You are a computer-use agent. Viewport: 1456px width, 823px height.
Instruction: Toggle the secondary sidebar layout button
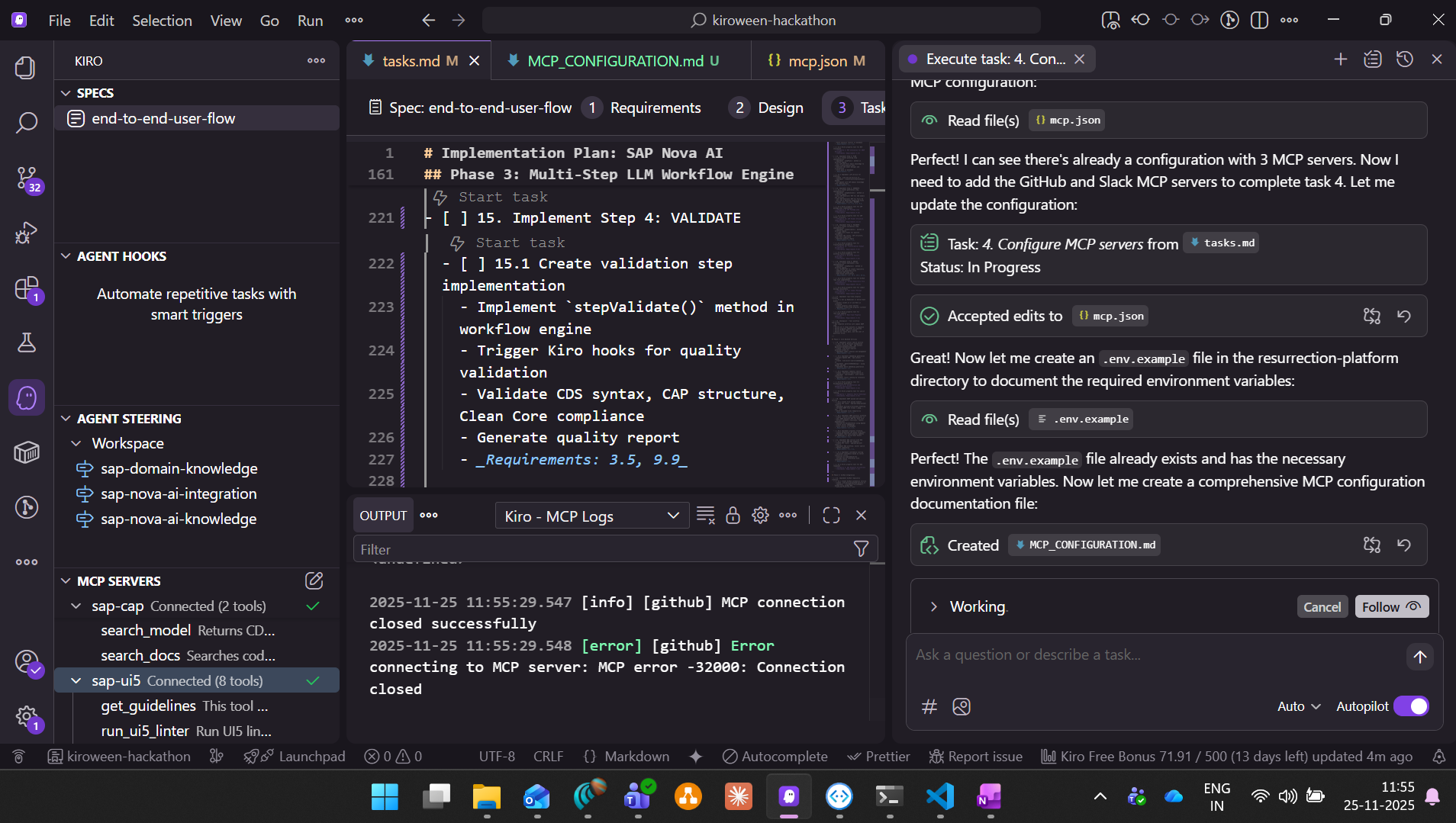[1259, 21]
